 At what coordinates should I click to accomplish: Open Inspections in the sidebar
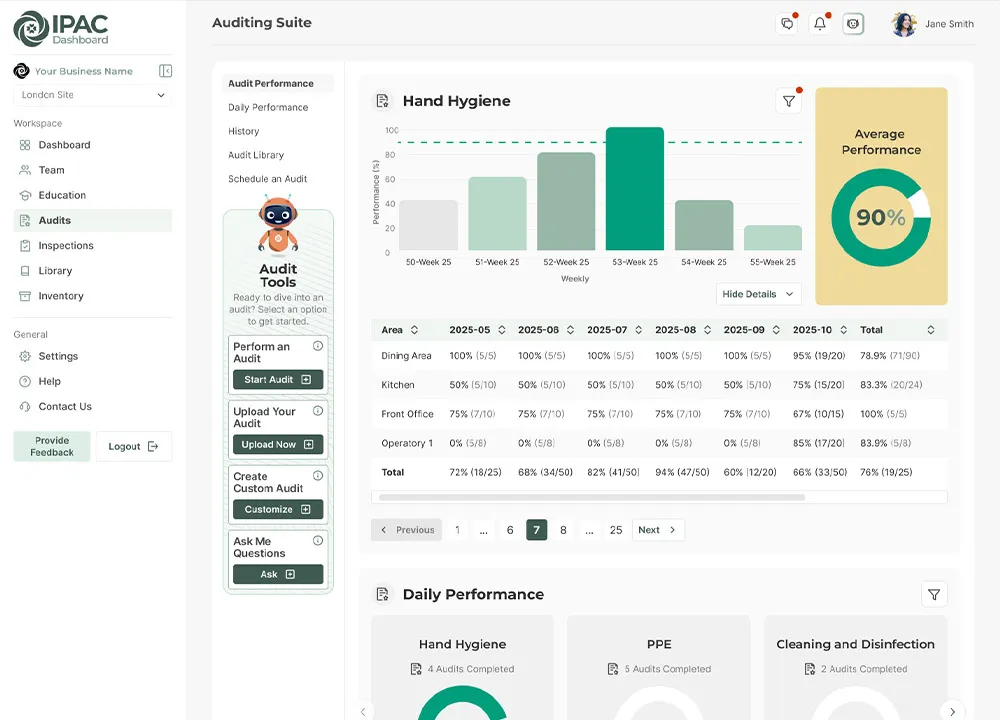pyautogui.click(x=92, y=246)
